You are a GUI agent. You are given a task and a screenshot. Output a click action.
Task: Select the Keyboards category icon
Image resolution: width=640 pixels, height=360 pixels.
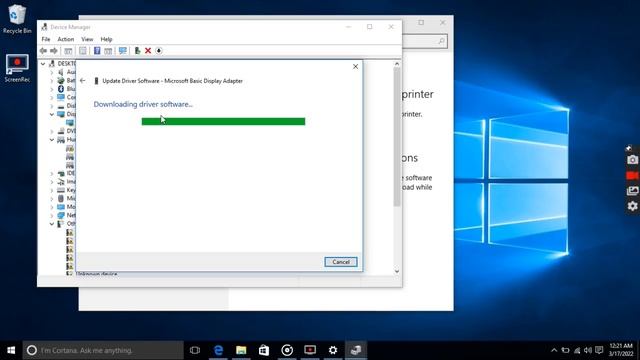[x=61, y=190]
